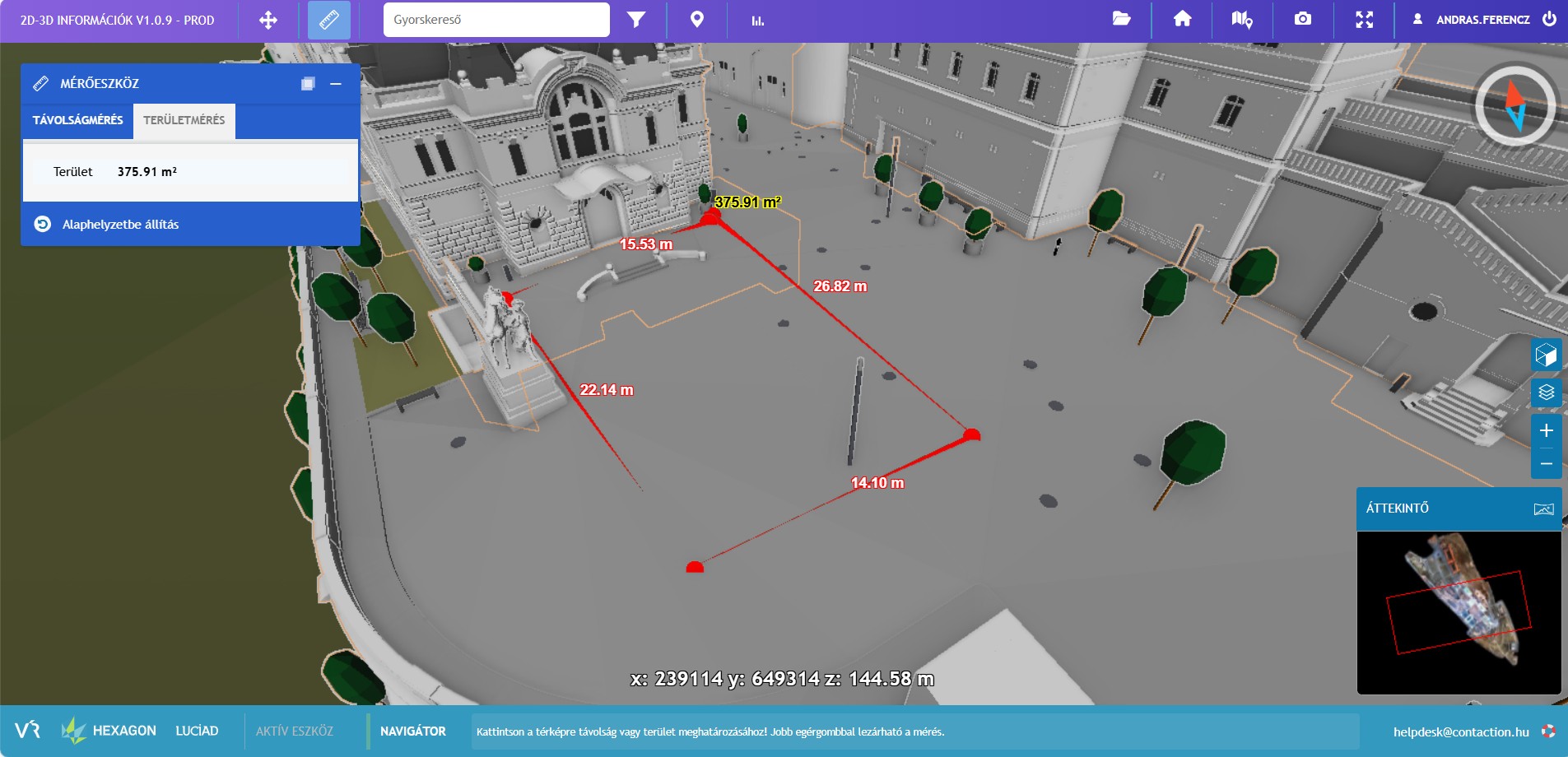Viewport: 1568px width, 757px height.
Task: Click Alaphelyzetbe állítás reset button
Action: coord(106,224)
